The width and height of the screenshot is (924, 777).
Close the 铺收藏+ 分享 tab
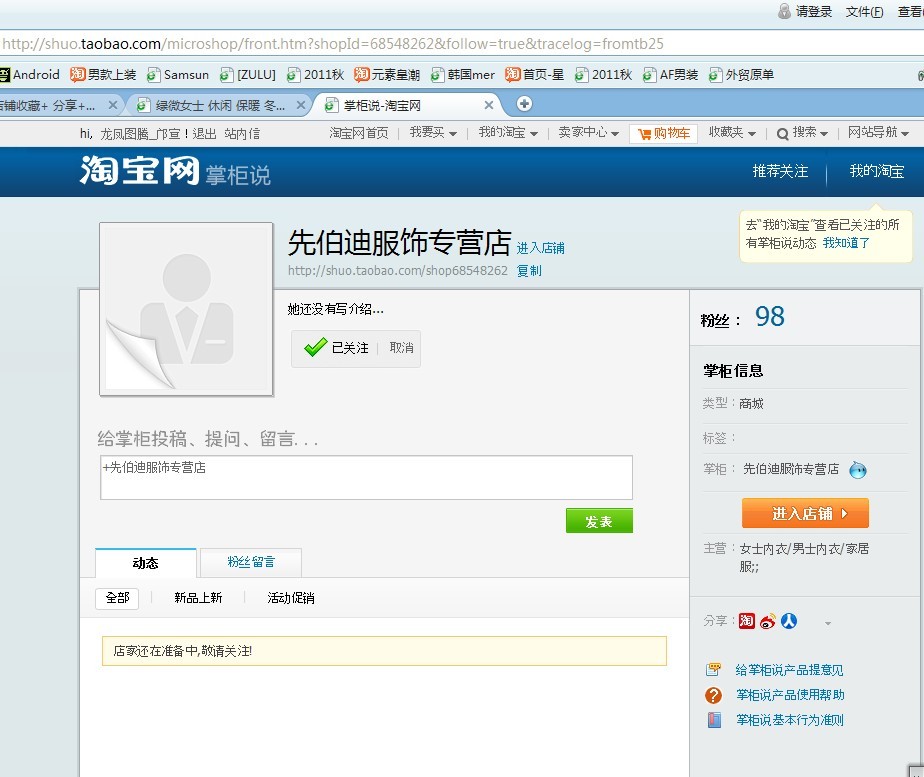click(x=113, y=105)
